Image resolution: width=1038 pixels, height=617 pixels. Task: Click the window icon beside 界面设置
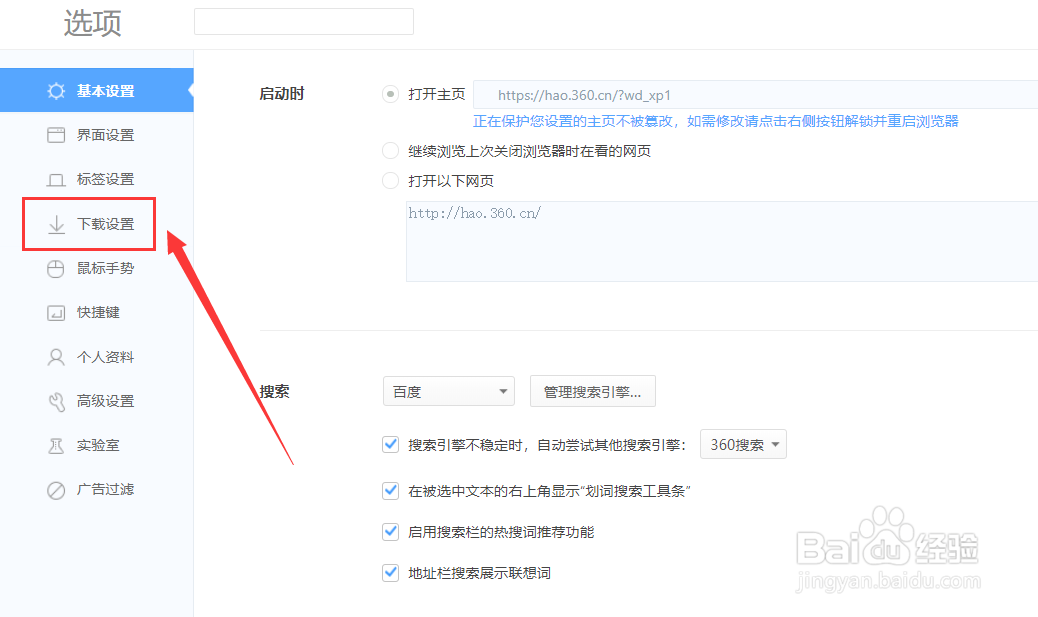pyautogui.click(x=56, y=135)
